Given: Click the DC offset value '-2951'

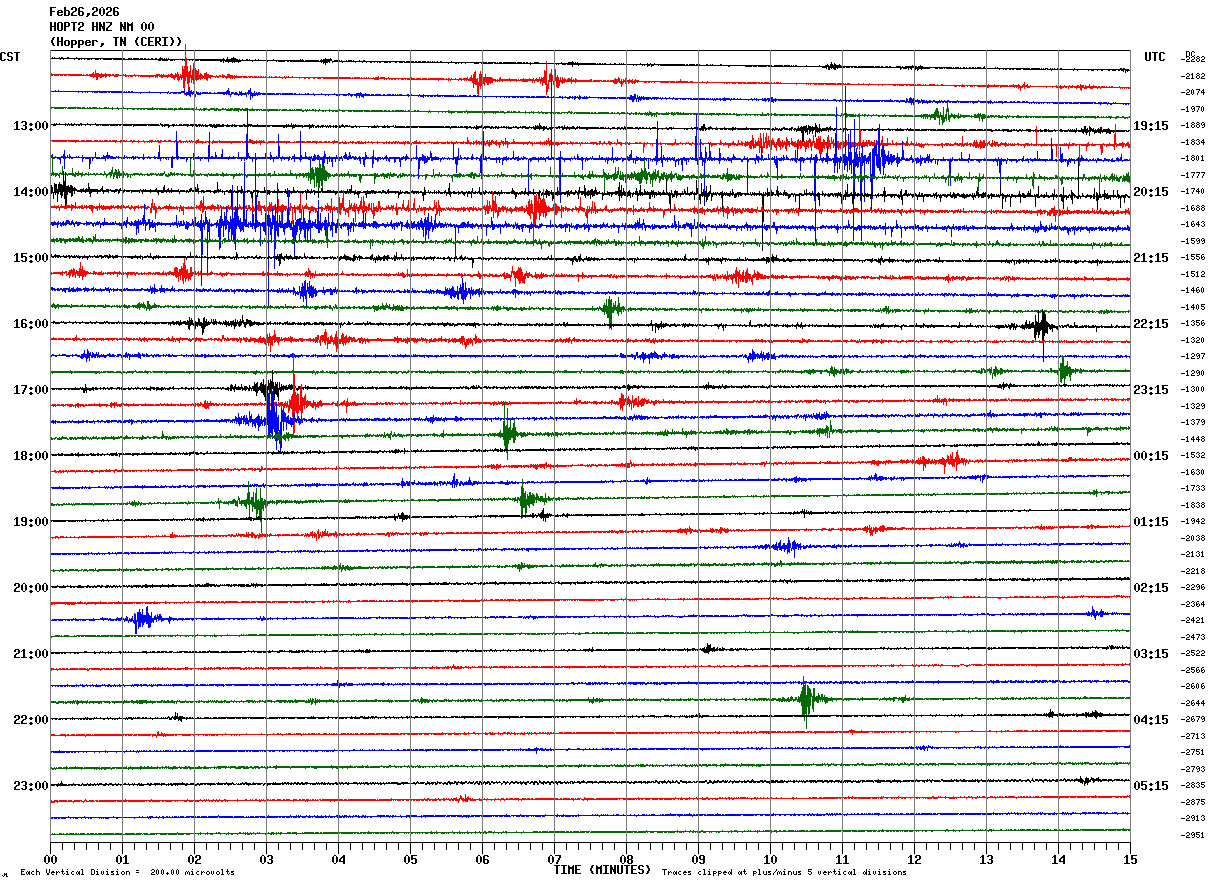Looking at the screenshot, I should pyautogui.click(x=1194, y=835).
